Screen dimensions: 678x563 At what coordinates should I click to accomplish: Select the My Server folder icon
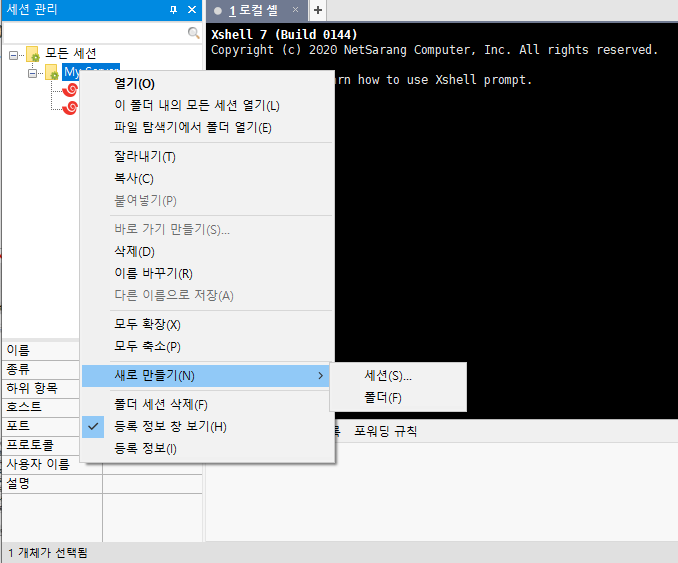pyautogui.click(x=52, y=72)
